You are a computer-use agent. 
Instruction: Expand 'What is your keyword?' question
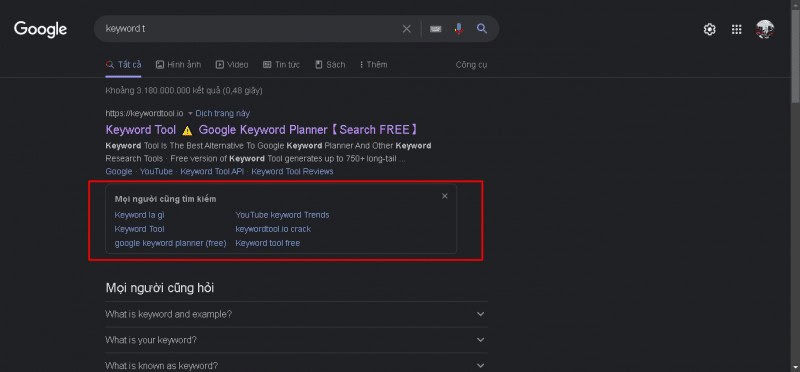tap(296, 340)
